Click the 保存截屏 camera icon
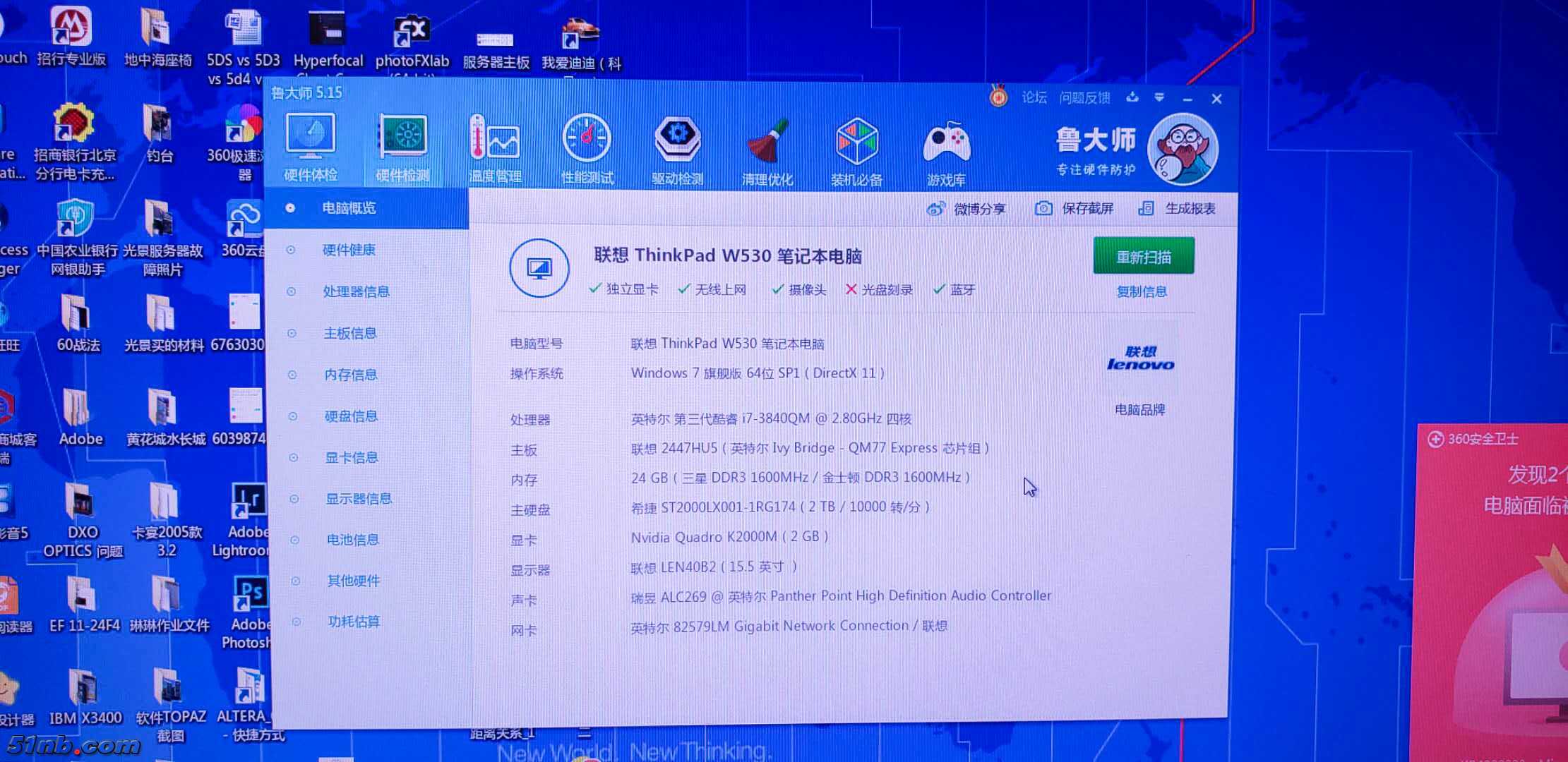 tap(1043, 209)
